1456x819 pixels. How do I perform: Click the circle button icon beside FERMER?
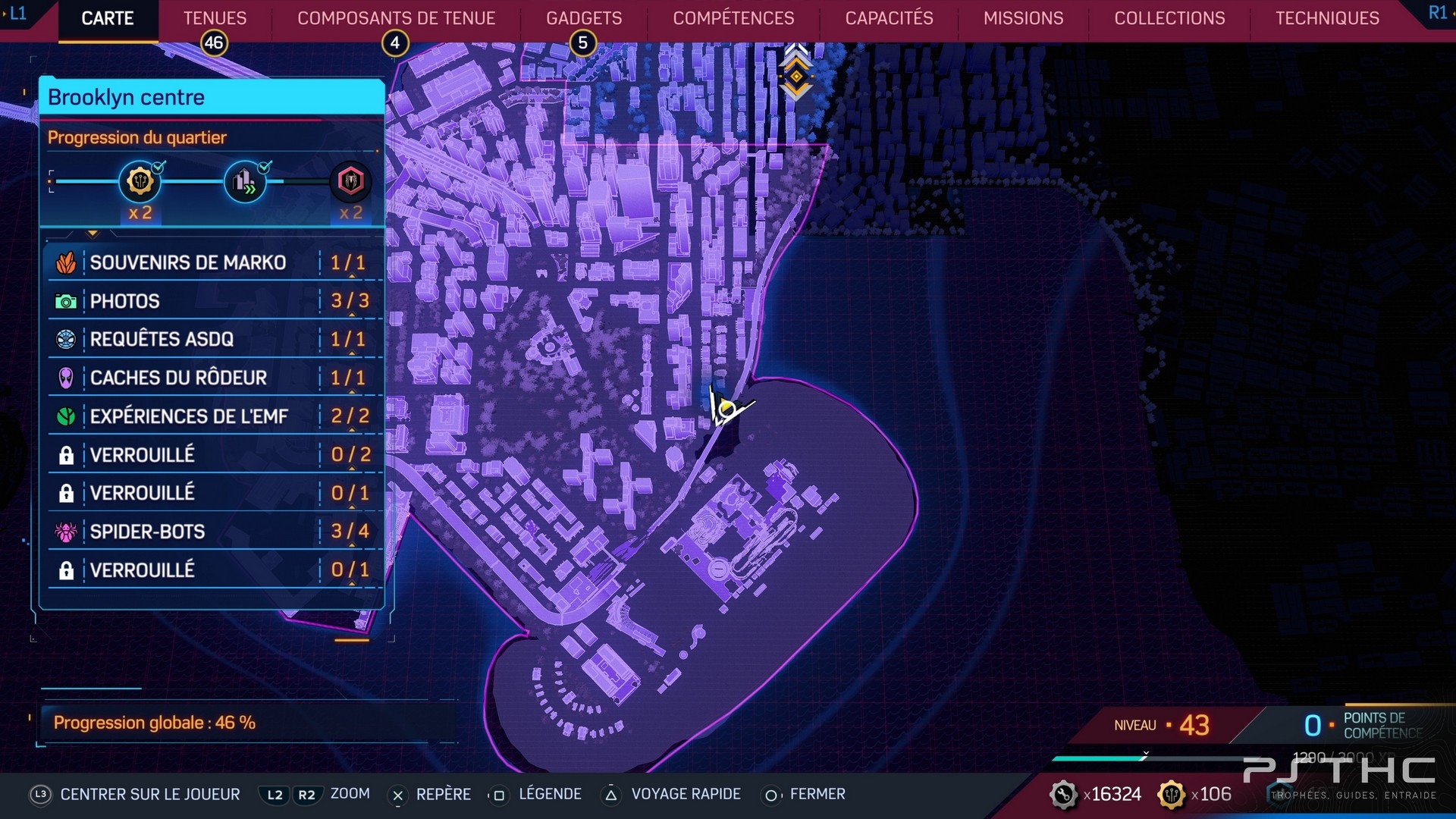click(x=770, y=795)
